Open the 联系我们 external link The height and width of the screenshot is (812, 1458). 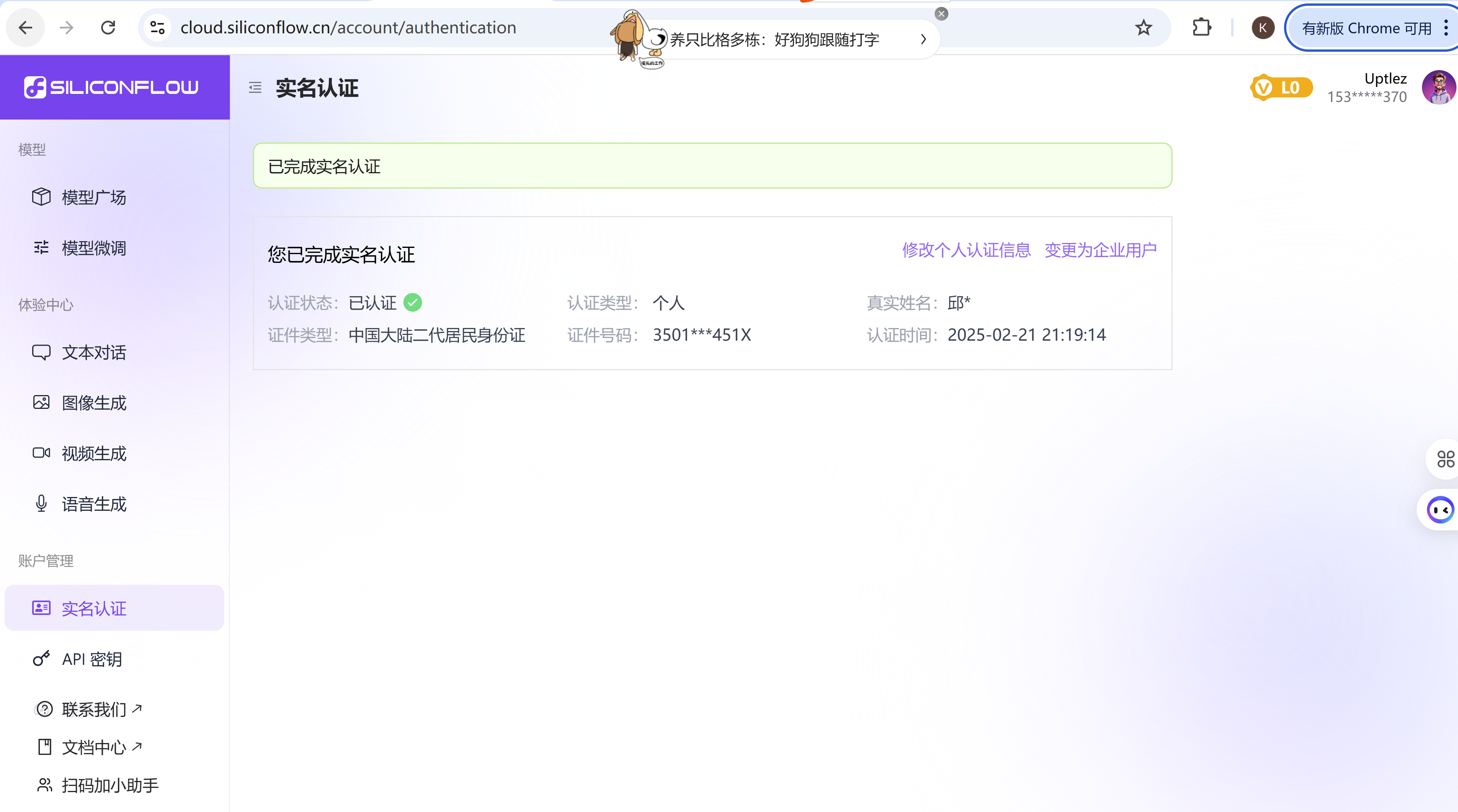[x=93, y=709]
